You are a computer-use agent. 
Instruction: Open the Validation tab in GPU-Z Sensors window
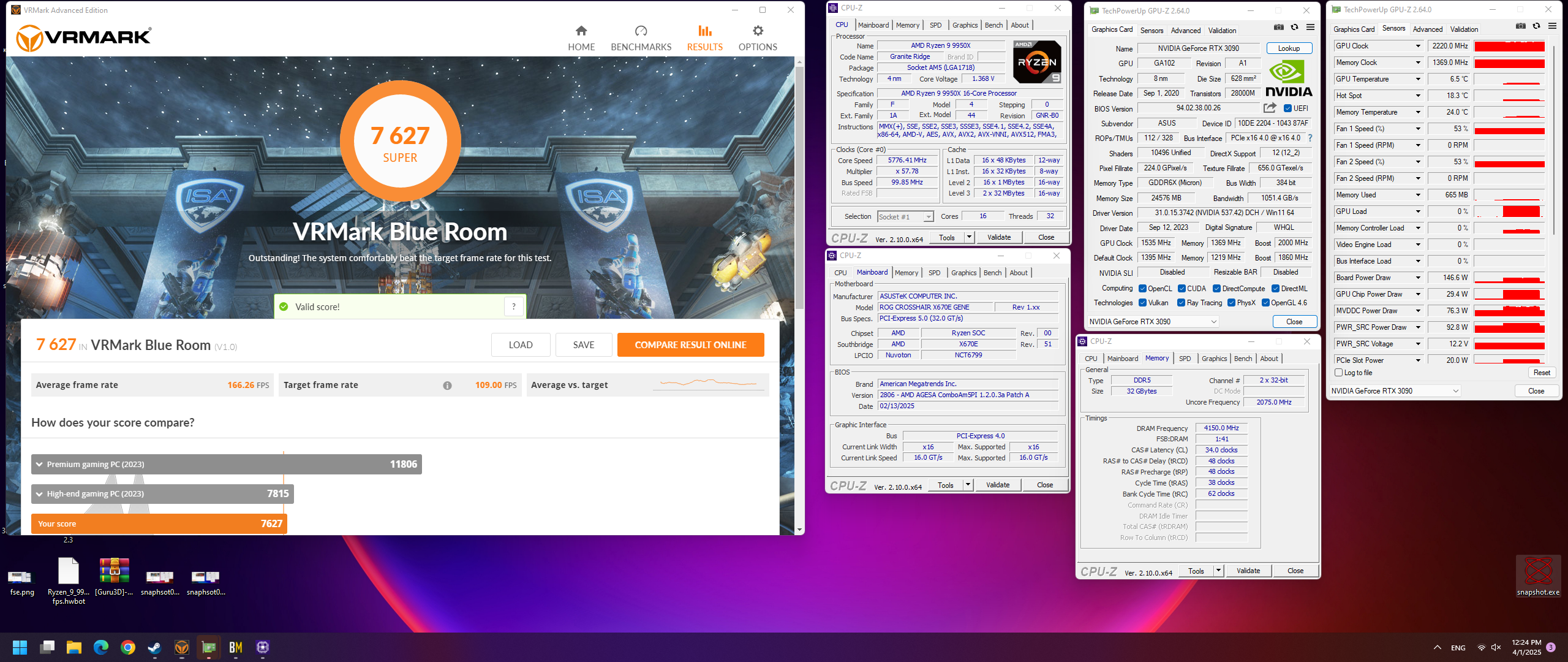tap(1464, 29)
